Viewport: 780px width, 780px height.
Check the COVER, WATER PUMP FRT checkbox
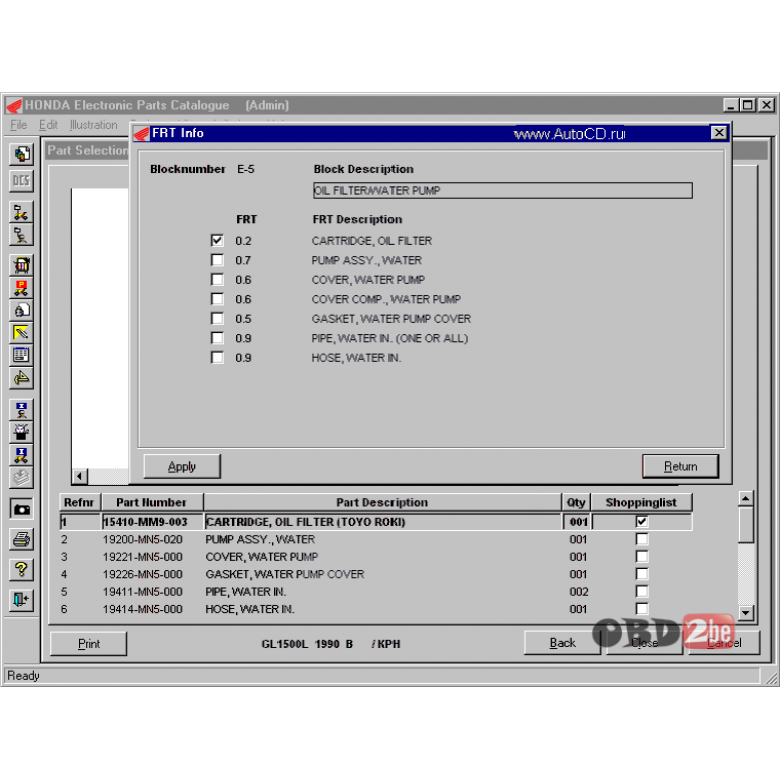click(217, 279)
